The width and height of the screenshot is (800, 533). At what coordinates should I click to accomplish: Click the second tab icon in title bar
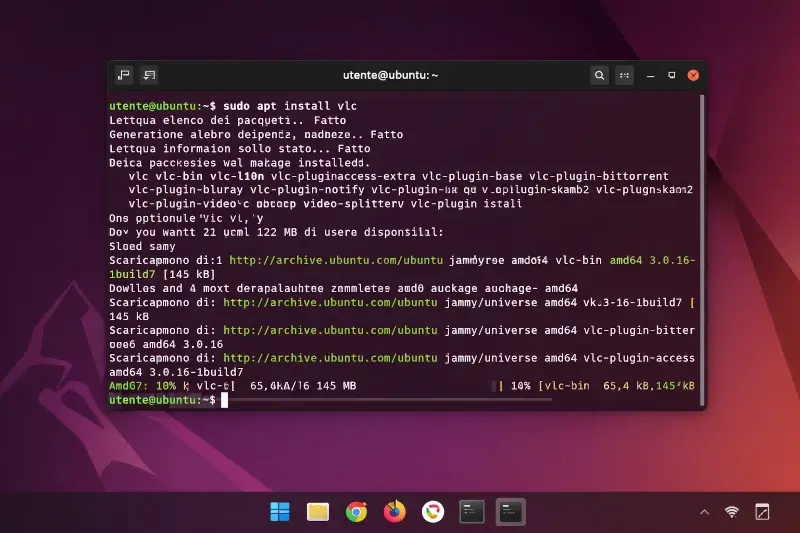click(149, 75)
